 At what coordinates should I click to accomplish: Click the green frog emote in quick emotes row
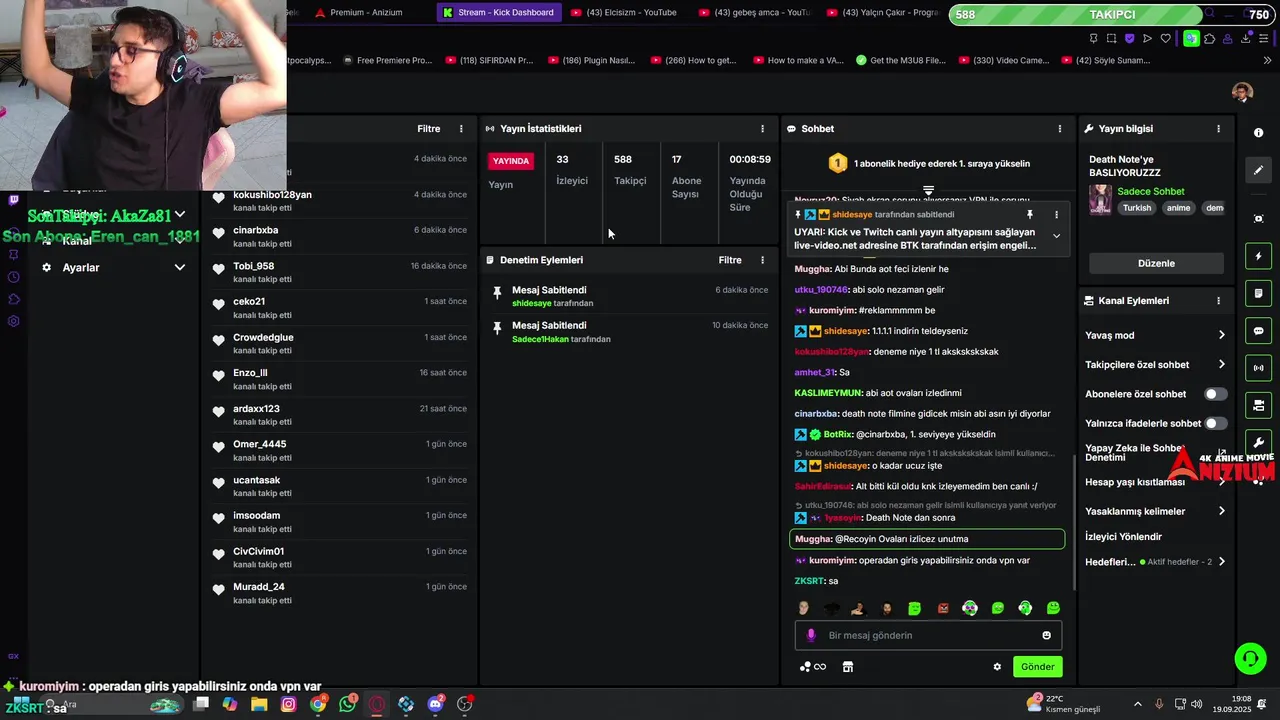(1053, 608)
